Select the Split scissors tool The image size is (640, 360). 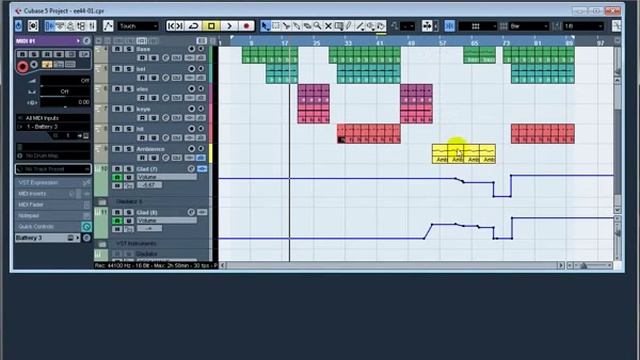click(x=287, y=26)
